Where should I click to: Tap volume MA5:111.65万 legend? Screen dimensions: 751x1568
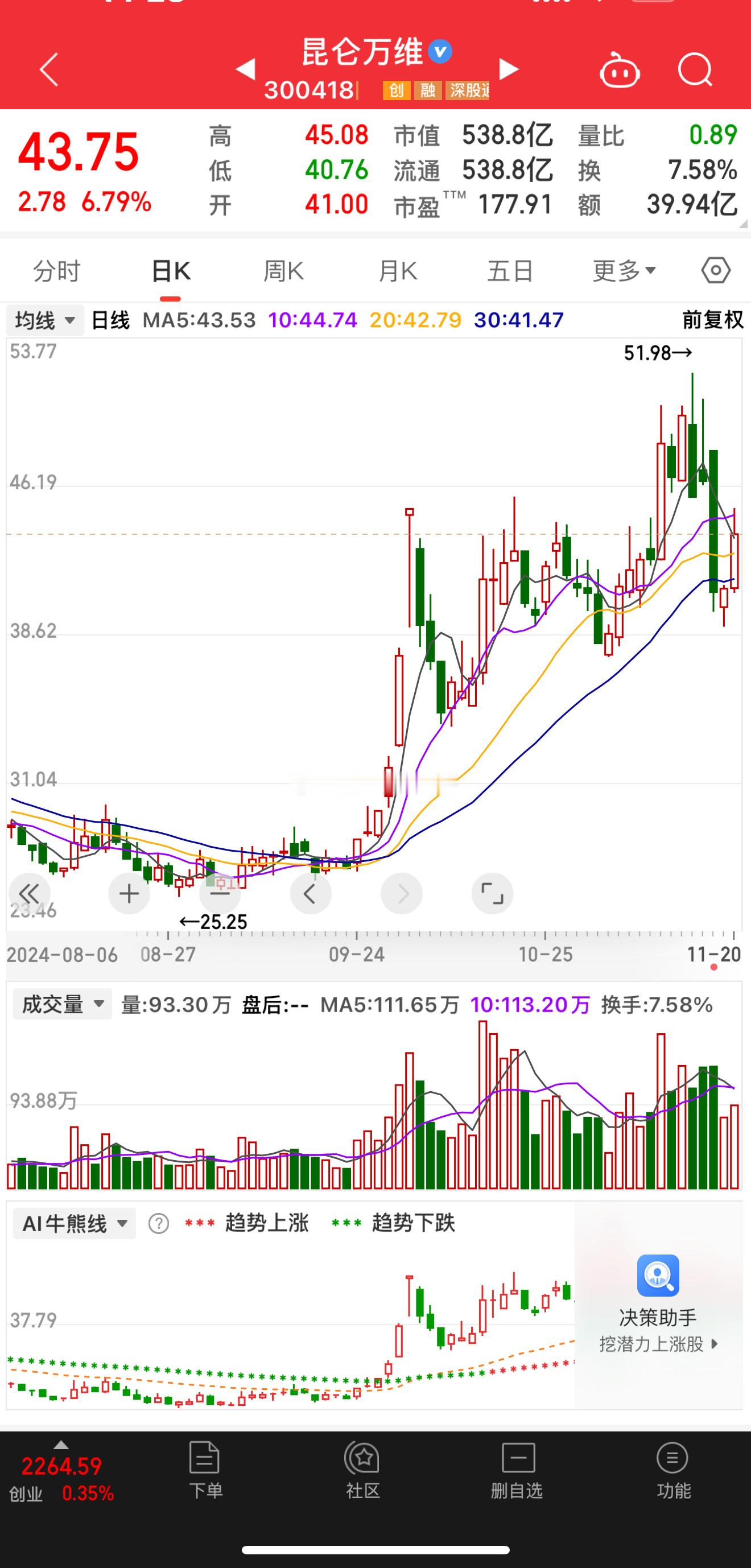click(390, 1005)
